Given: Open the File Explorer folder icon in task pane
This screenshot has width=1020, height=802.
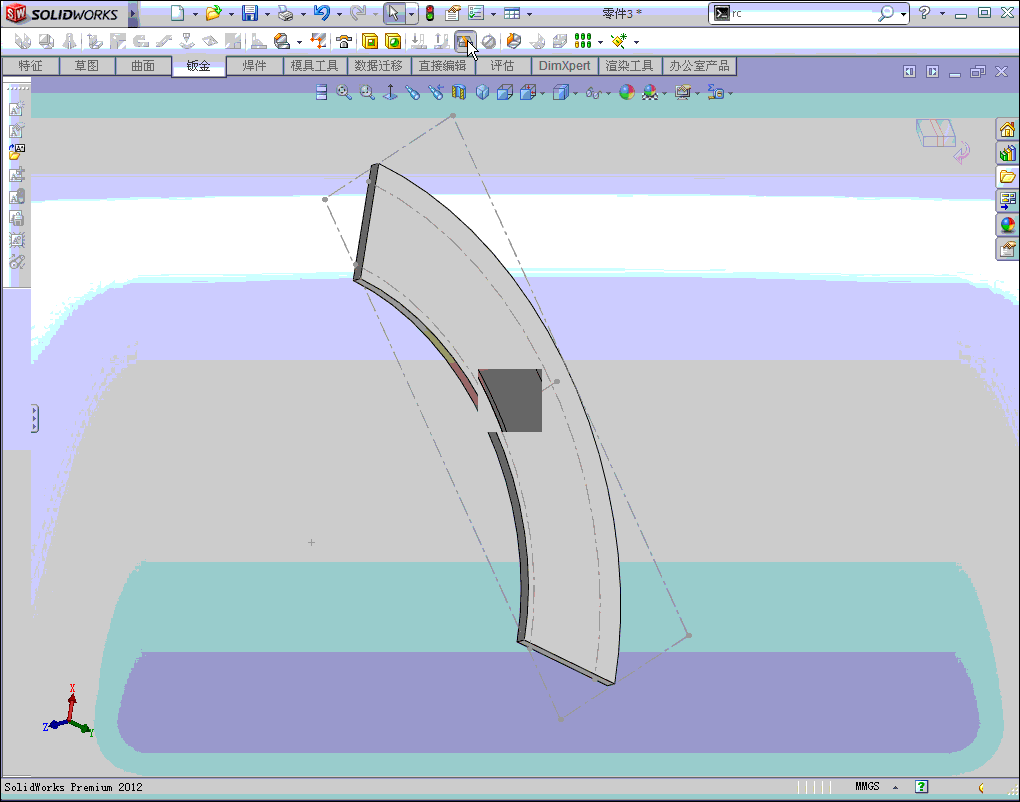Looking at the screenshot, I should coord(1007,177).
